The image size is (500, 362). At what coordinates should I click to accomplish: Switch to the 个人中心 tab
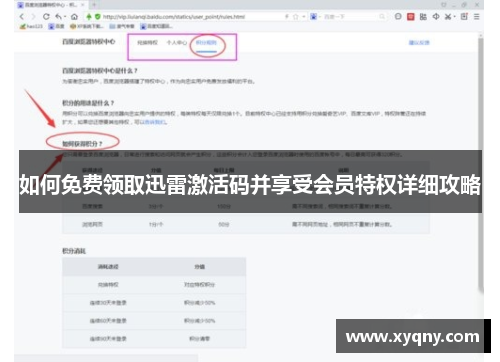(x=177, y=43)
